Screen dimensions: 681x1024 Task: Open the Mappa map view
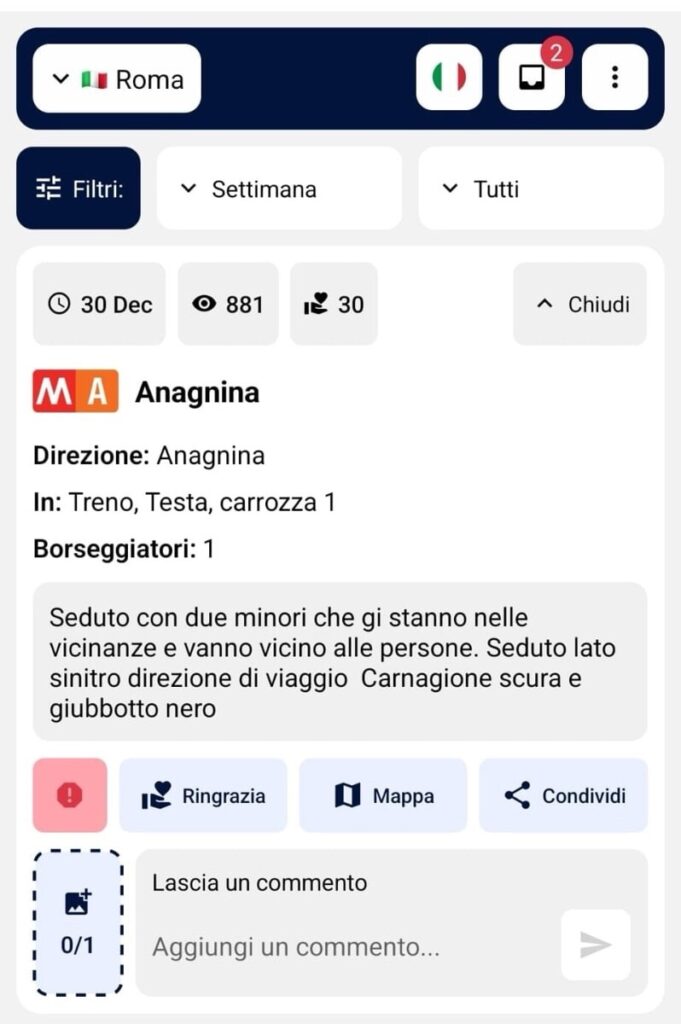[383, 796]
